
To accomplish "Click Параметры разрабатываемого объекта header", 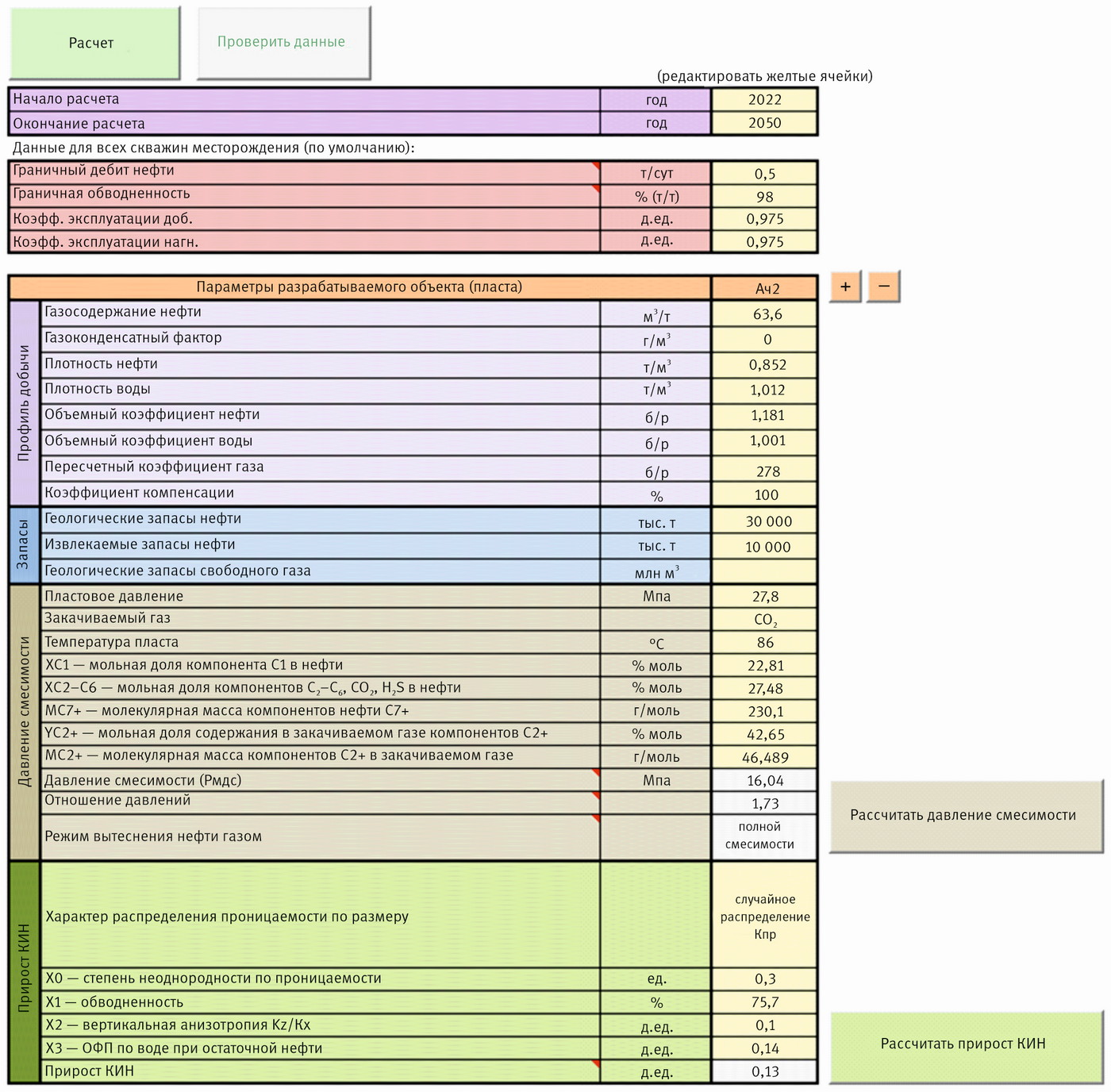I will (359, 287).
